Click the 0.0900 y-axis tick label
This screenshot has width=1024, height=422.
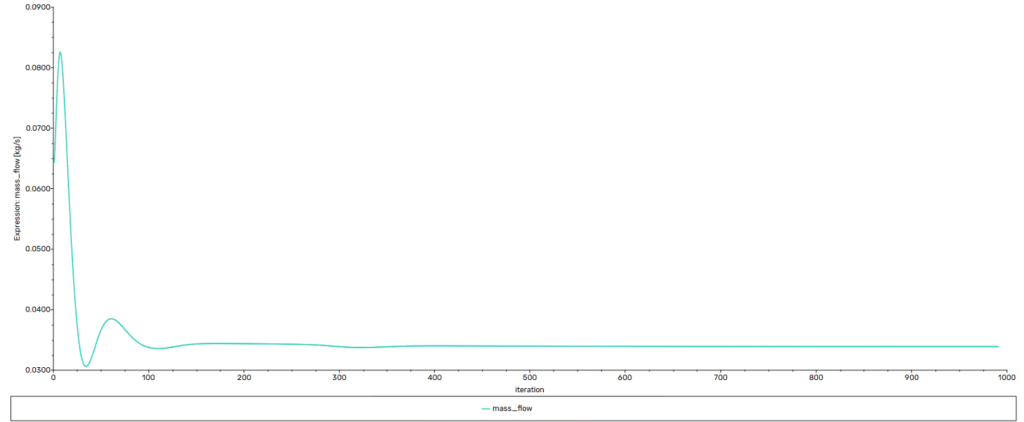[34, 8]
